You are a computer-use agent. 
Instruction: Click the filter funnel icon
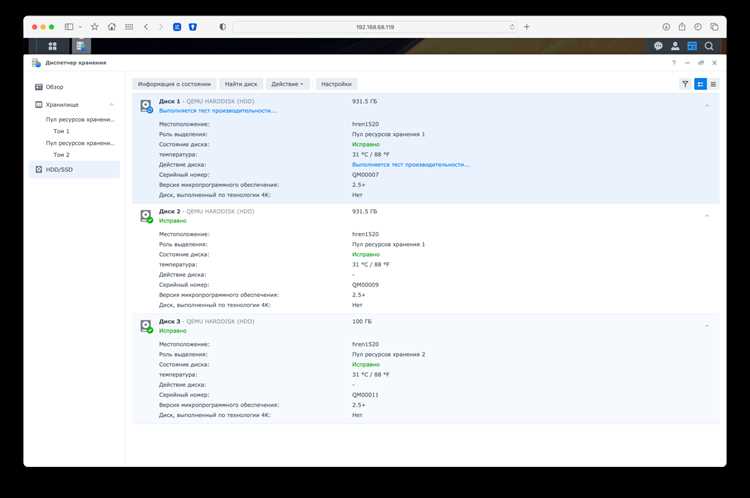click(x=685, y=84)
